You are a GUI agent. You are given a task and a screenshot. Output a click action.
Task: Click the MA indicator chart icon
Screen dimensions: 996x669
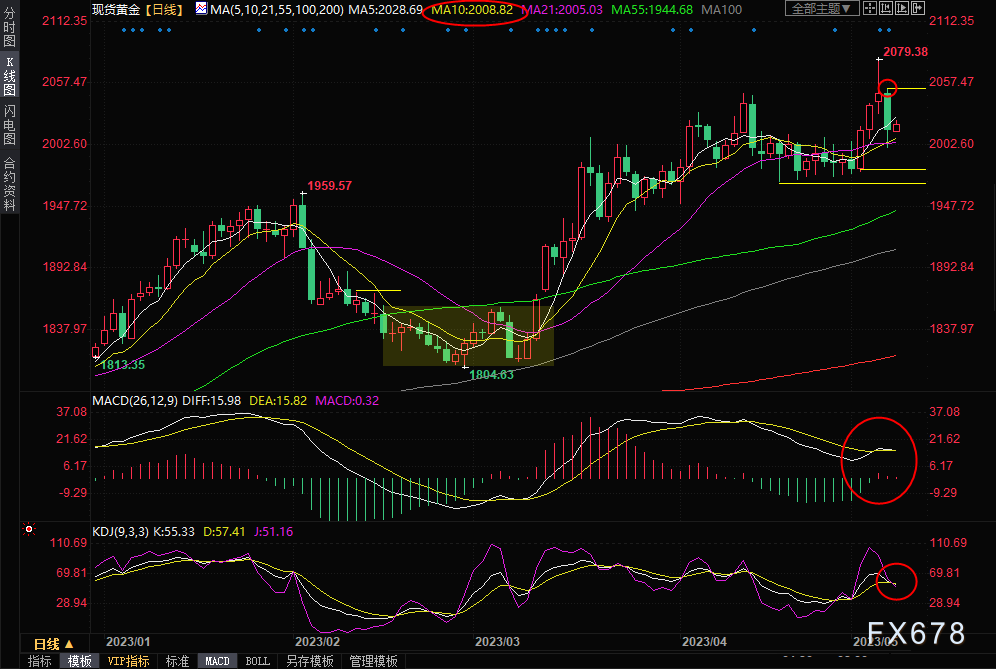[x=201, y=9]
